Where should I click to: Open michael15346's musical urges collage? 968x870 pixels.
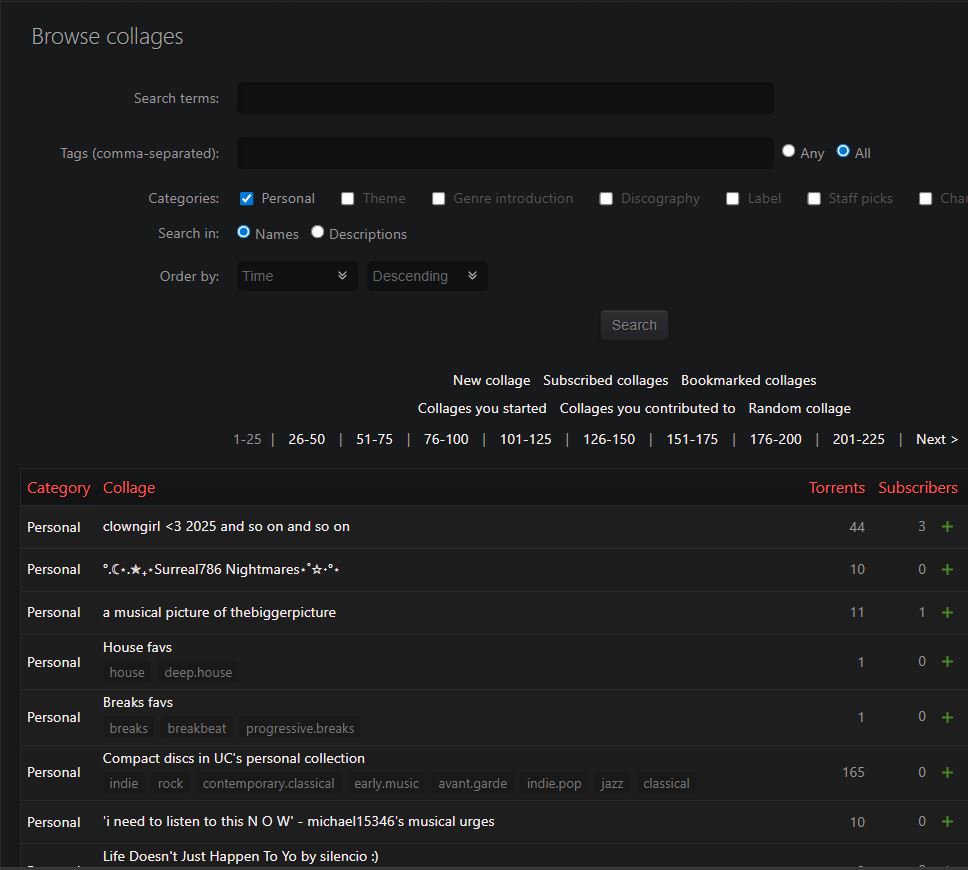pos(298,821)
